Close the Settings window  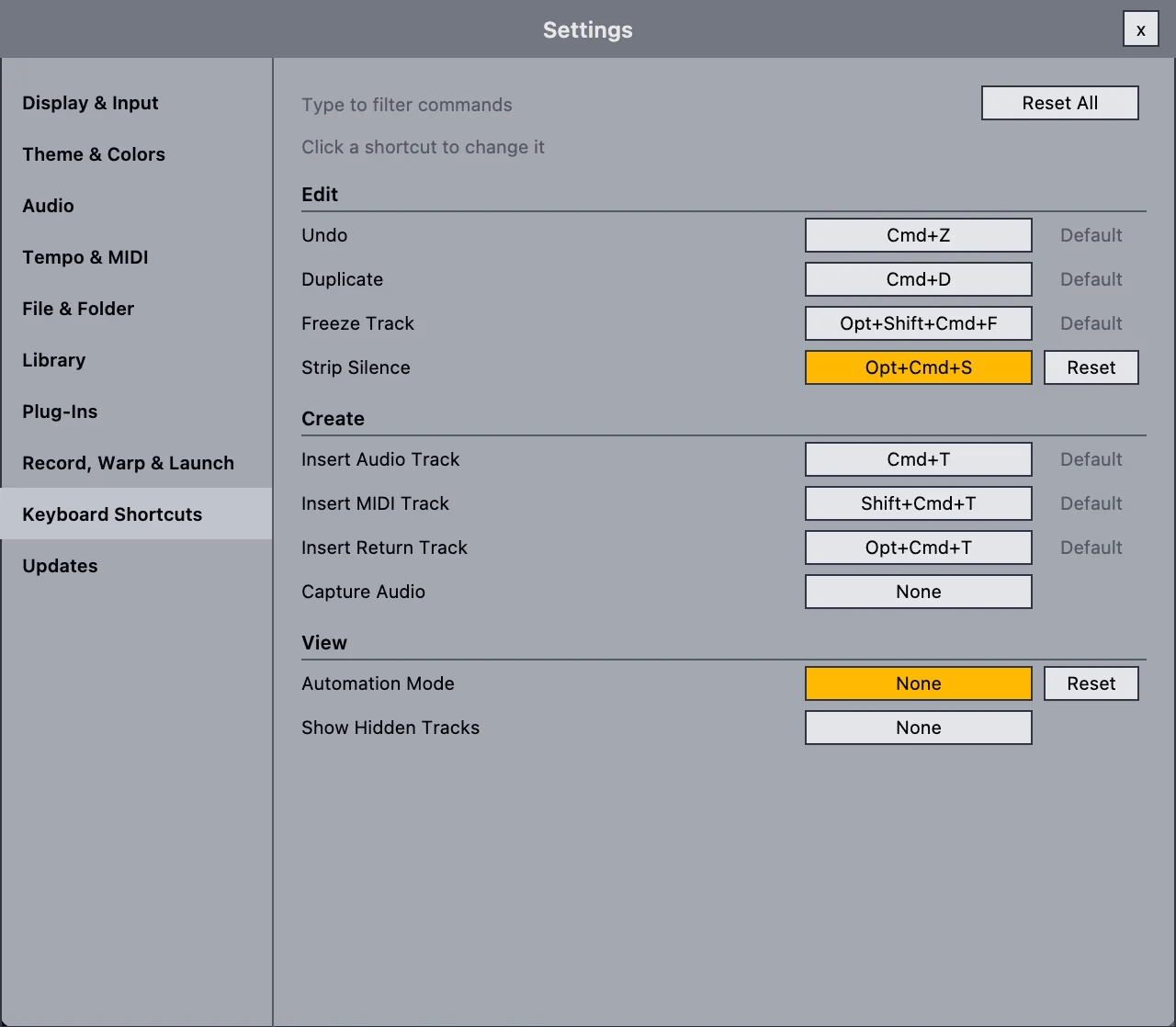click(x=1141, y=29)
